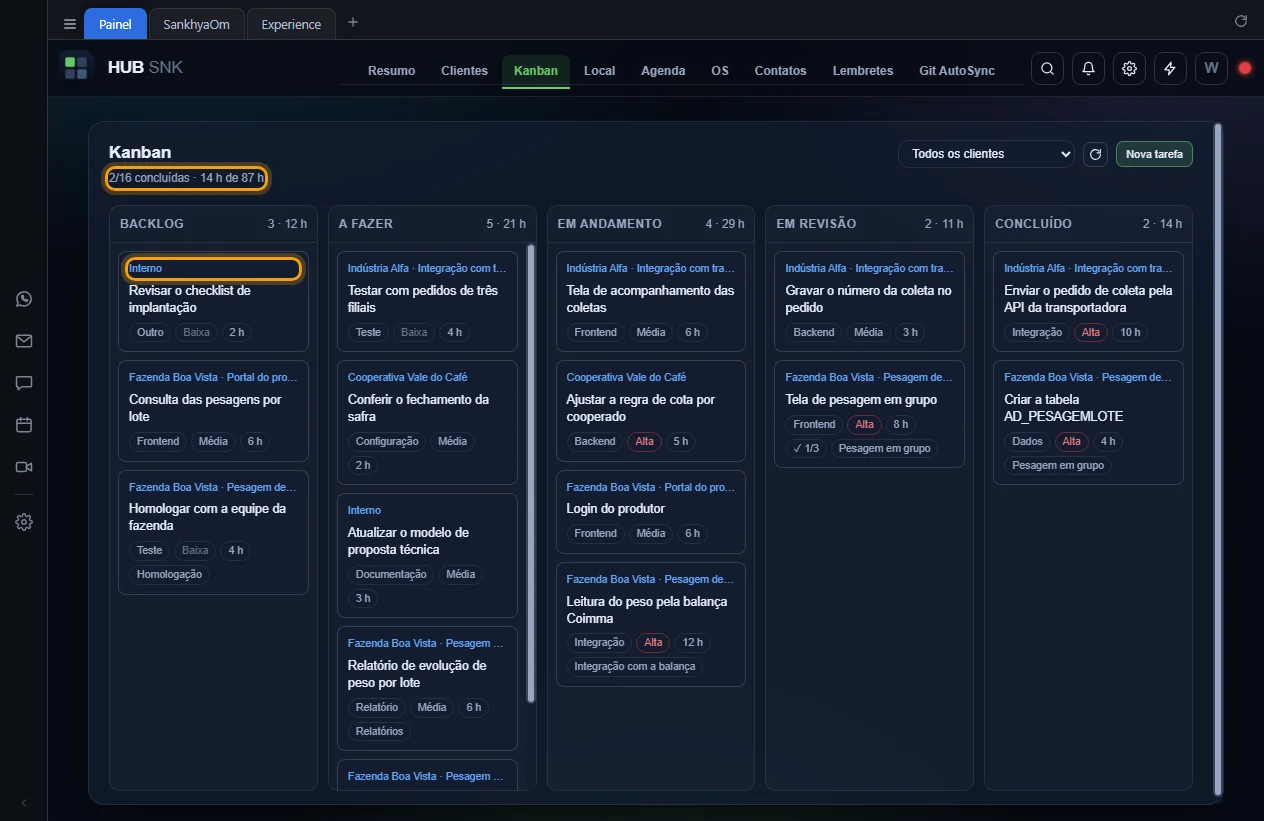Select the Kanban menu item

pos(536,71)
